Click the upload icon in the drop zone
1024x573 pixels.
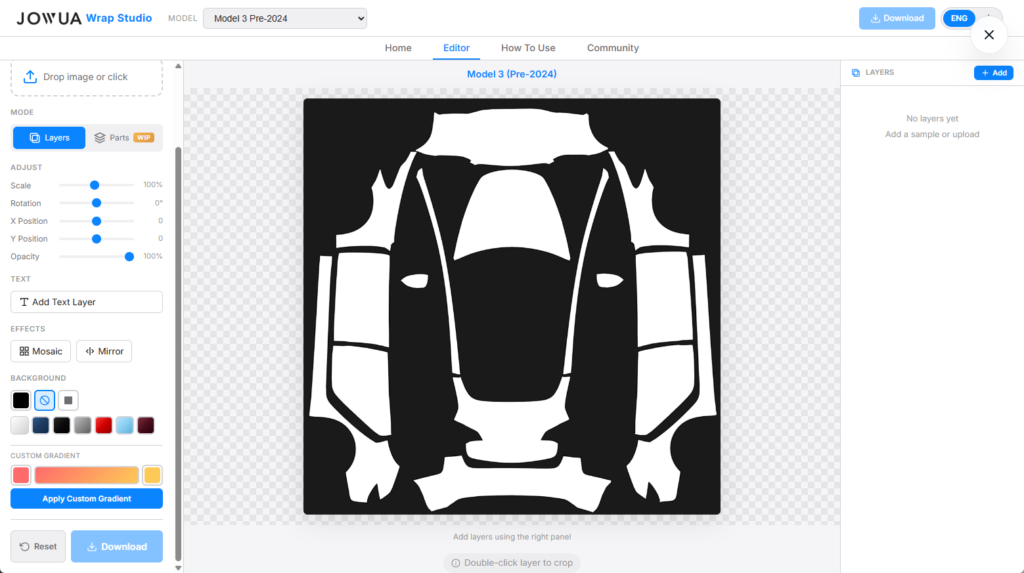(30, 77)
